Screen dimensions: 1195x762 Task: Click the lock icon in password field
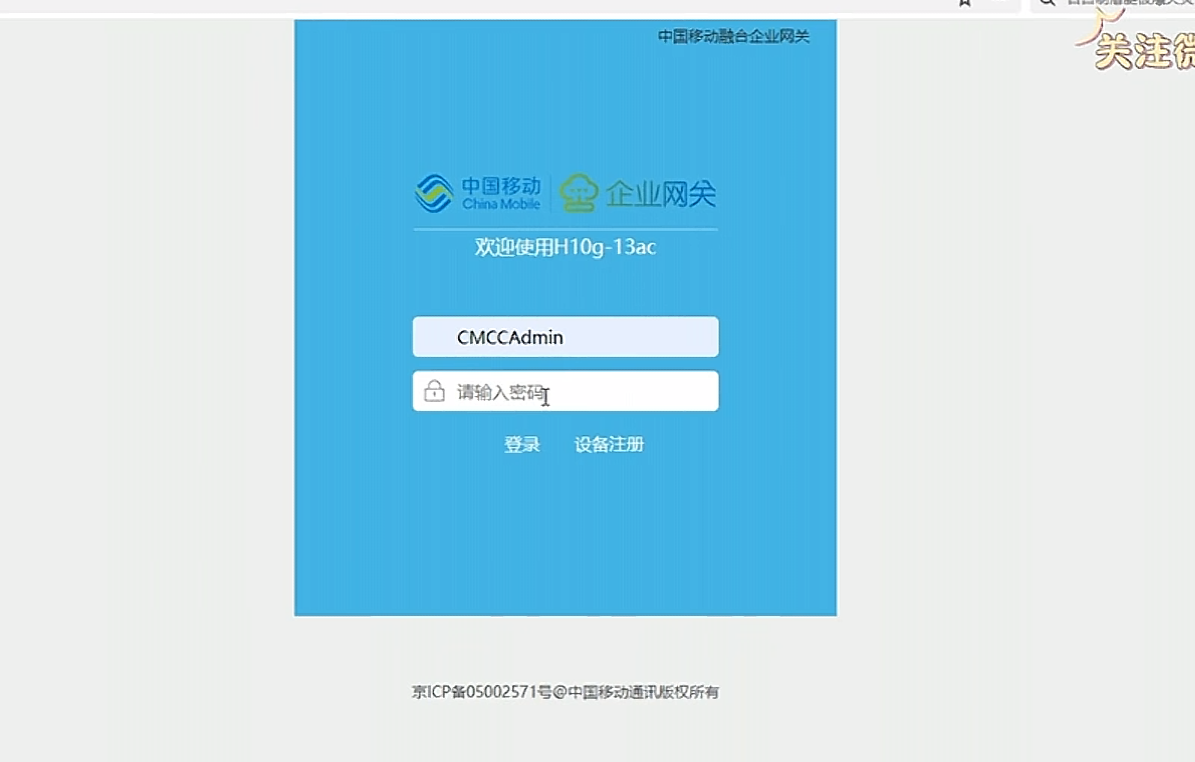coord(434,391)
